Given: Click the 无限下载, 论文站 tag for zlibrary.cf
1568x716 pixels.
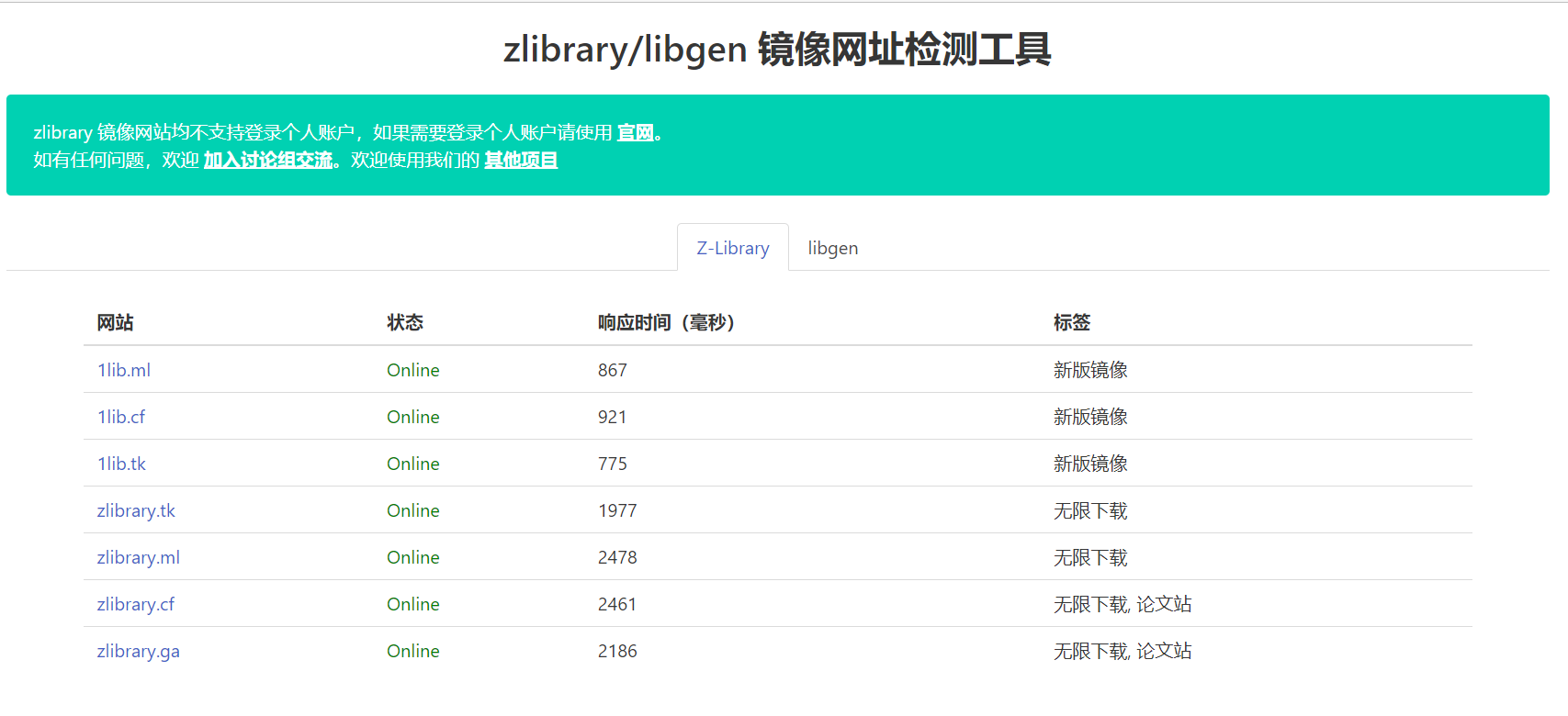Looking at the screenshot, I should [x=1122, y=604].
